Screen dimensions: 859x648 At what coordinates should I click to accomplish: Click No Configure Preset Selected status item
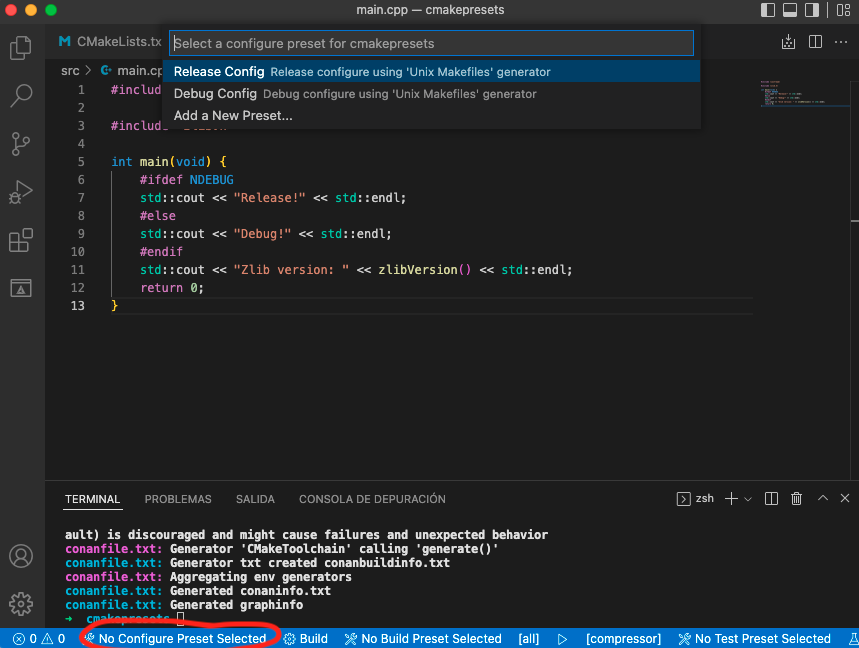click(175, 639)
